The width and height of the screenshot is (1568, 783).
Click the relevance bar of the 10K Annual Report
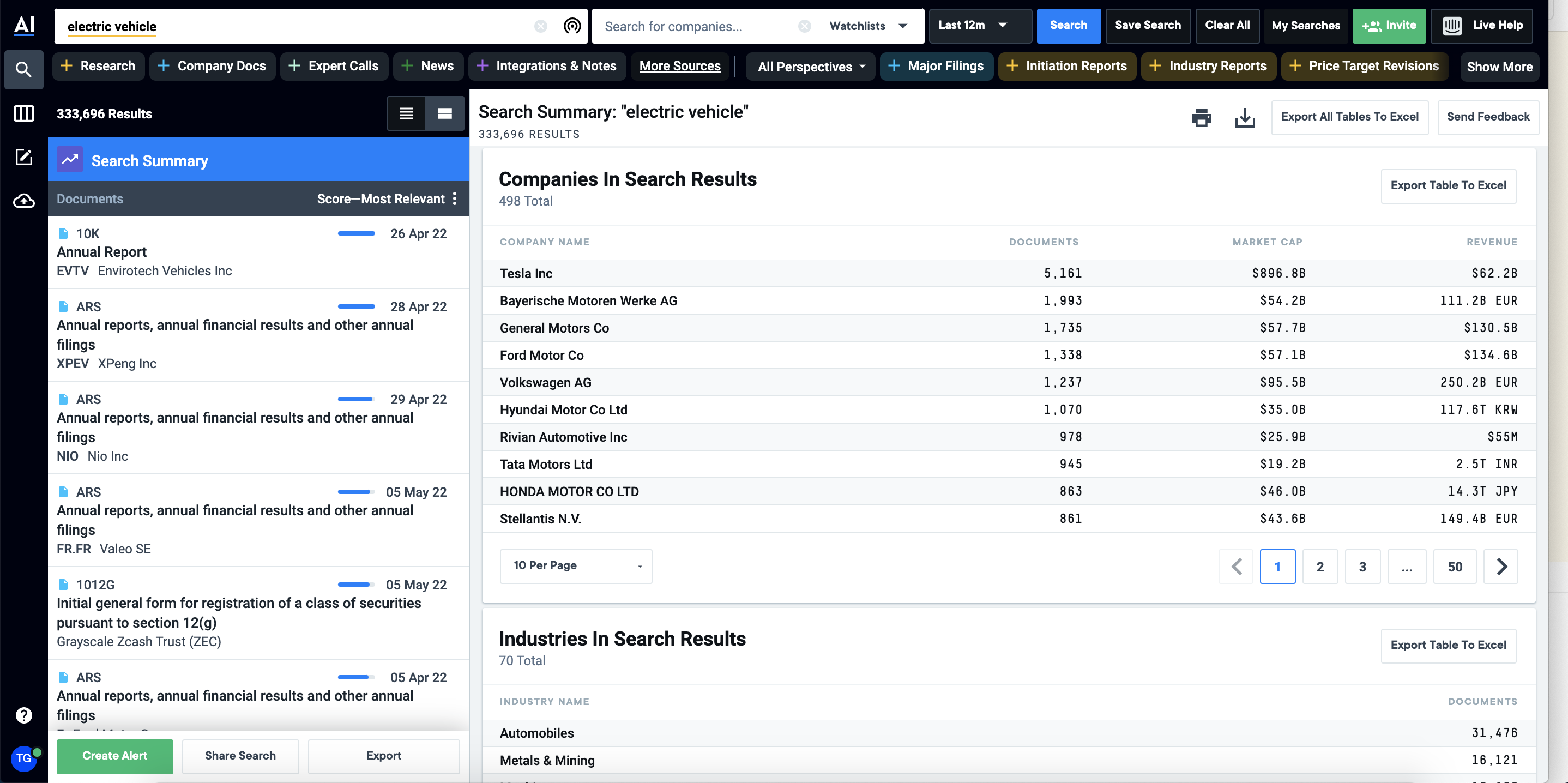click(x=356, y=233)
